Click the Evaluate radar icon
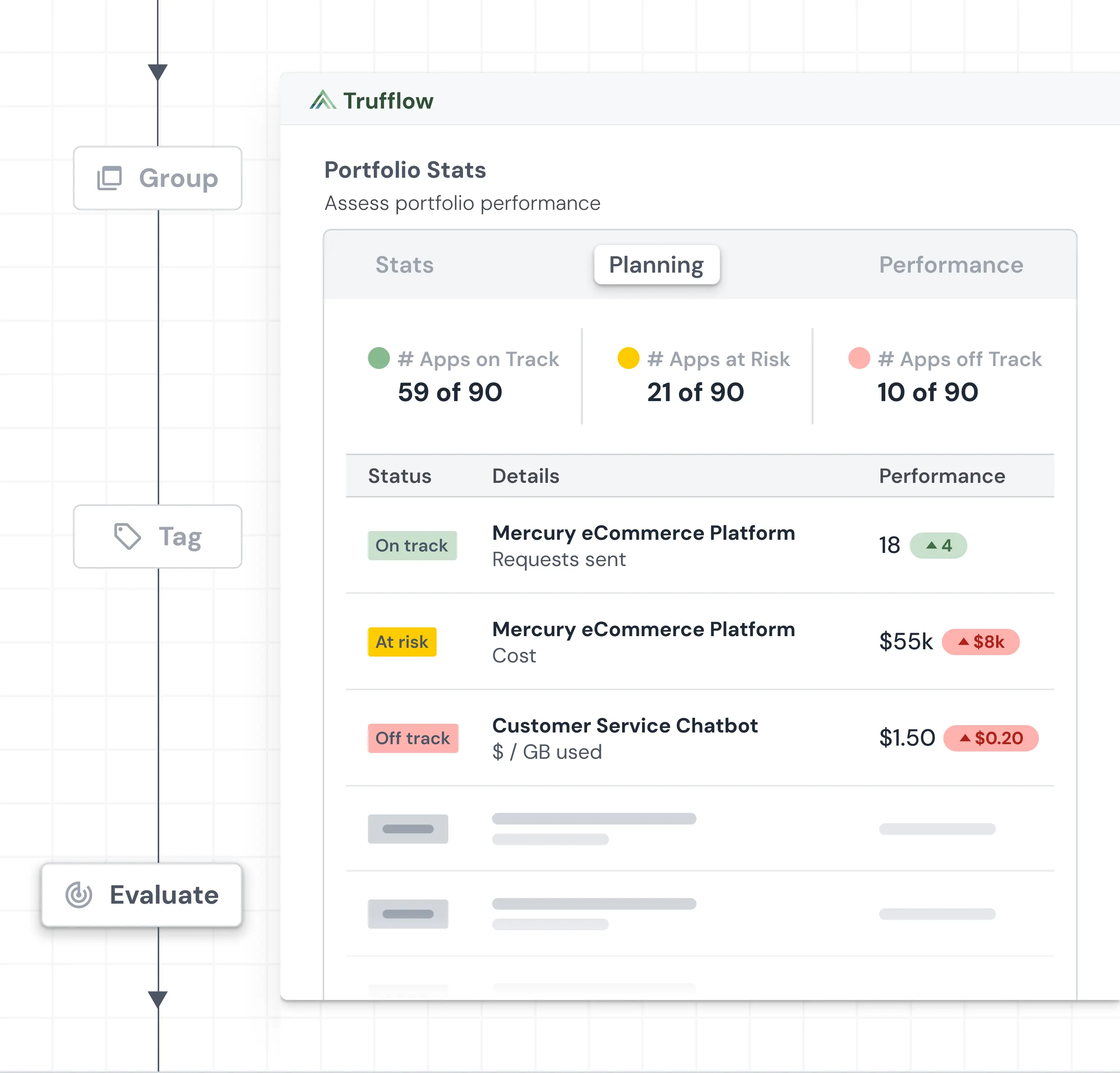The image size is (1120, 1073). [79, 895]
